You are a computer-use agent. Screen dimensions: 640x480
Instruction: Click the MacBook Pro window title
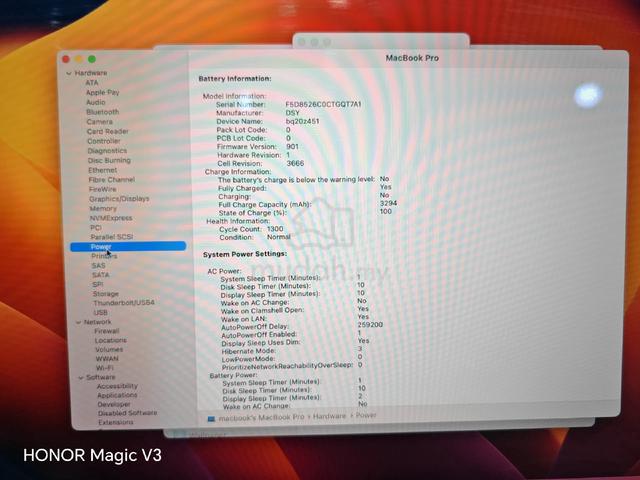(412, 58)
